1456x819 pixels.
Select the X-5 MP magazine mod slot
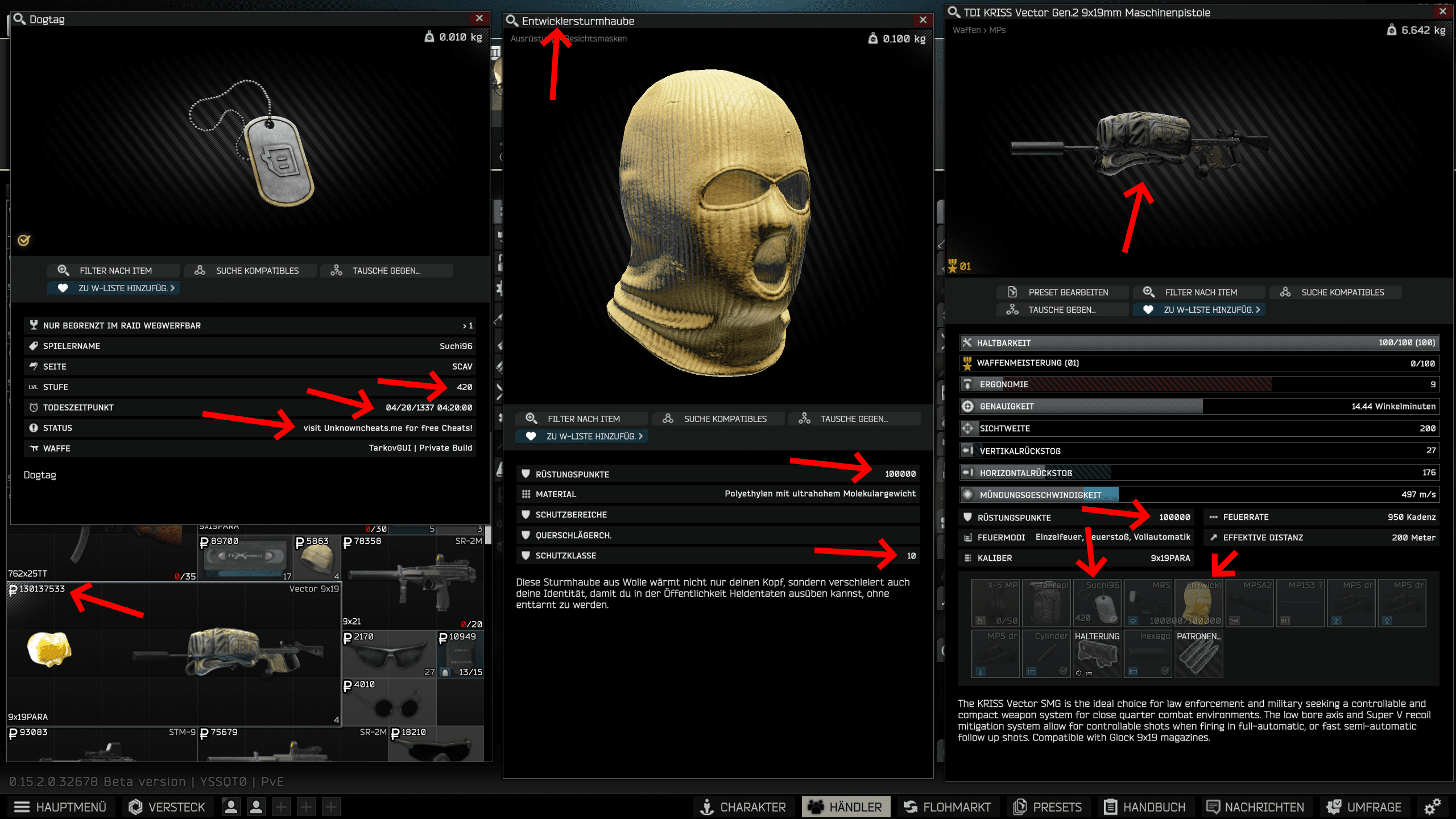tap(995, 603)
